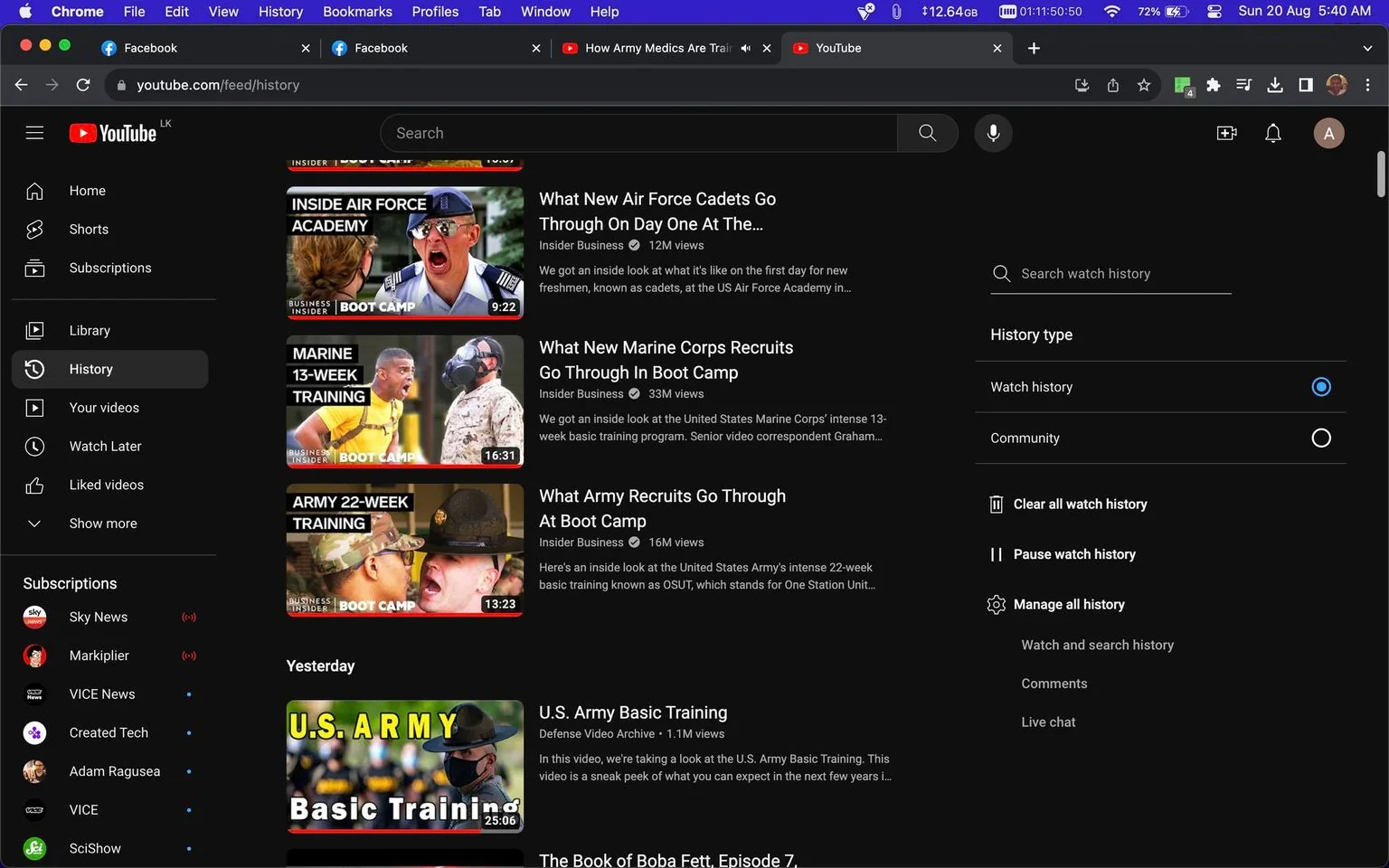Select the Community radio button
The width and height of the screenshot is (1389, 868).
pos(1320,439)
